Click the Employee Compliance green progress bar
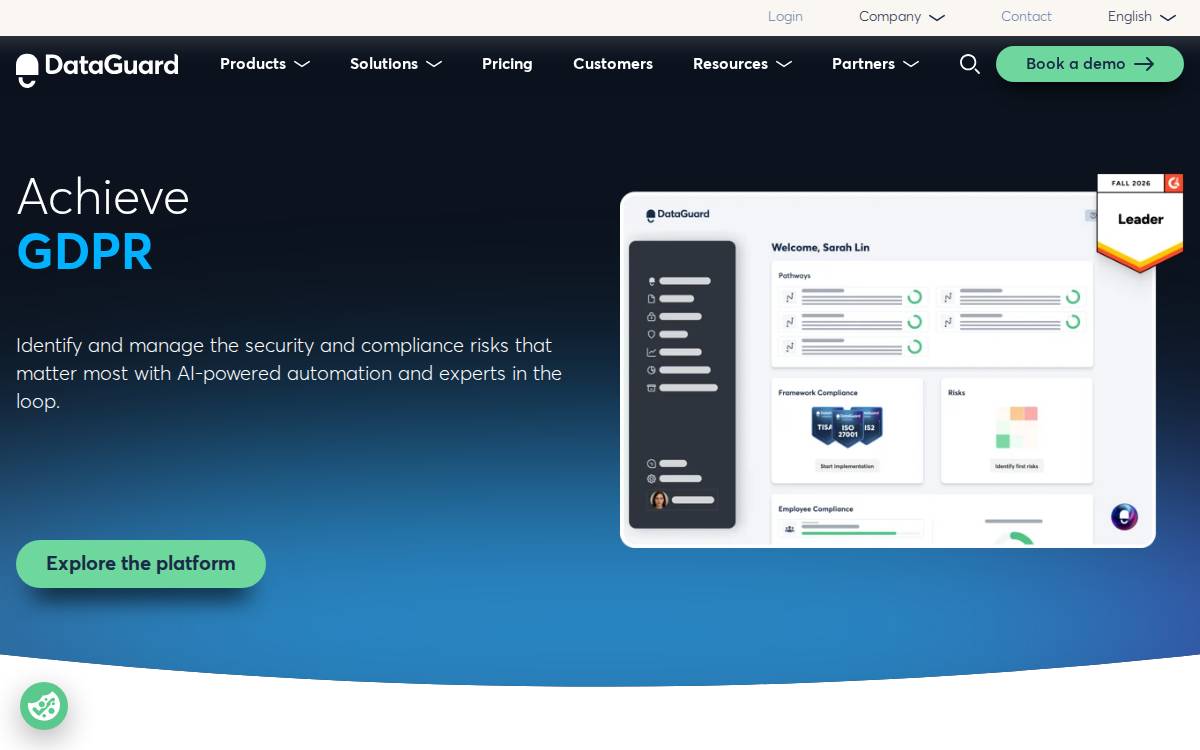The image size is (1200, 750). 848,533
